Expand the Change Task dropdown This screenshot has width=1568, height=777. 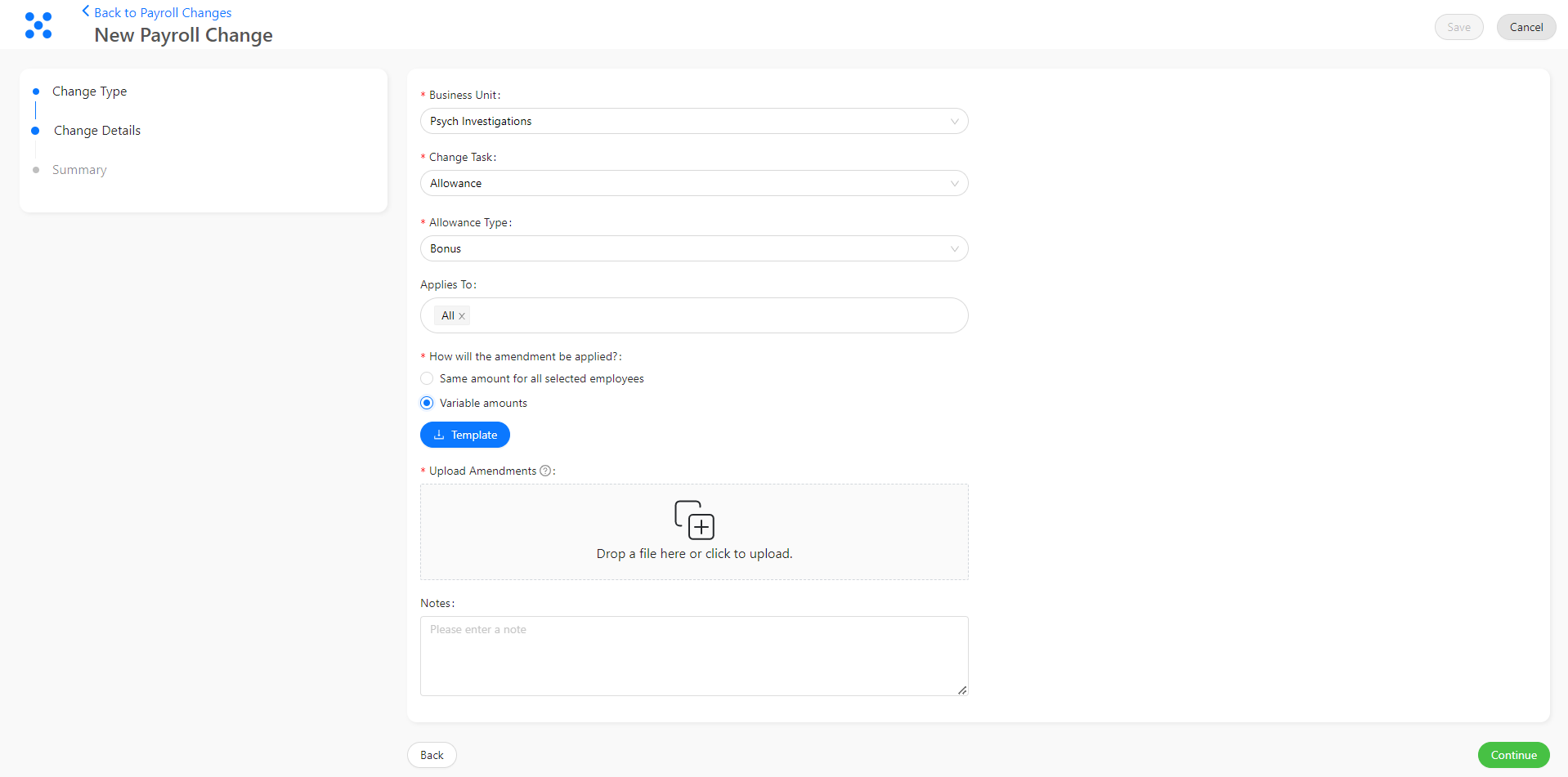[x=694, y=183]
